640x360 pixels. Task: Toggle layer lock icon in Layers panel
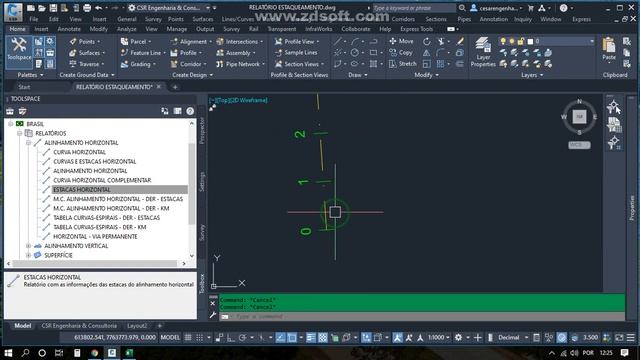(x=520, y=41)
